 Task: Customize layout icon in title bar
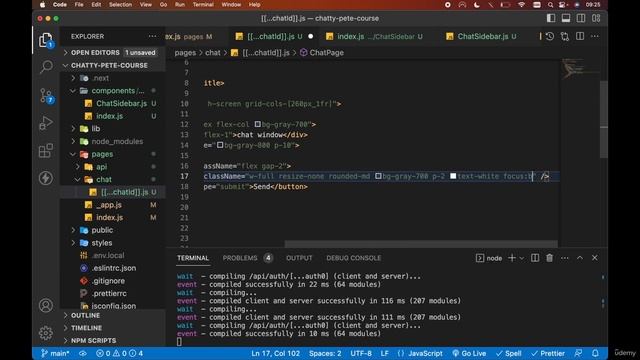pyautogui.click(x=596, y=18)
